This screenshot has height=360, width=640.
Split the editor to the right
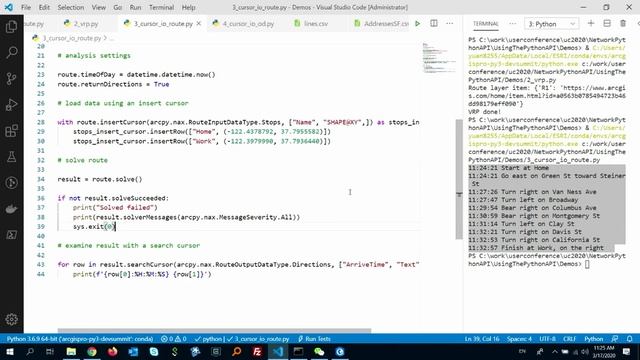[434, 24]
